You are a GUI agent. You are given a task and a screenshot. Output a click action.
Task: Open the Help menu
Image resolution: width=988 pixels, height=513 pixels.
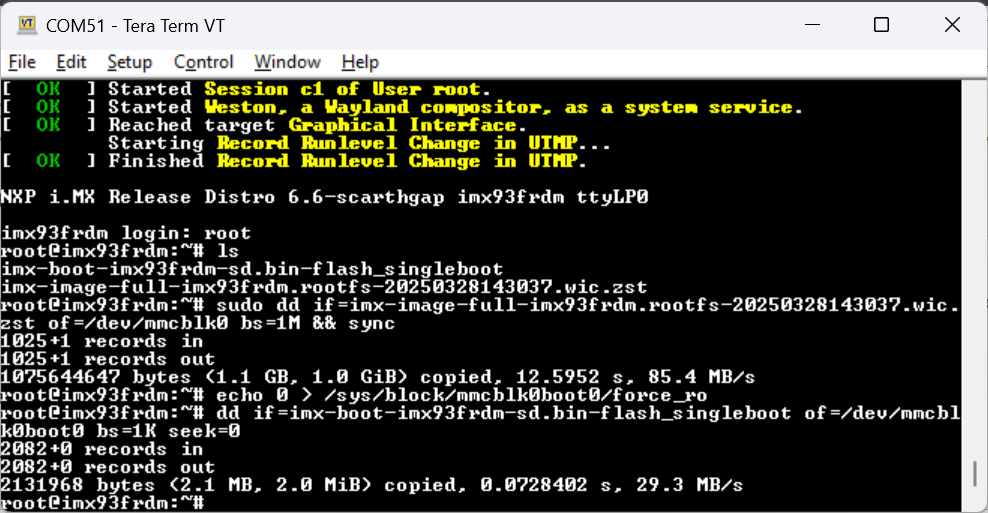[360, 62]
